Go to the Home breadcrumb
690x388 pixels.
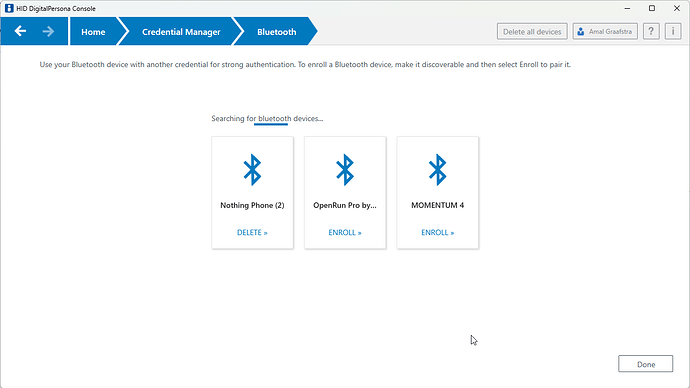93,32
